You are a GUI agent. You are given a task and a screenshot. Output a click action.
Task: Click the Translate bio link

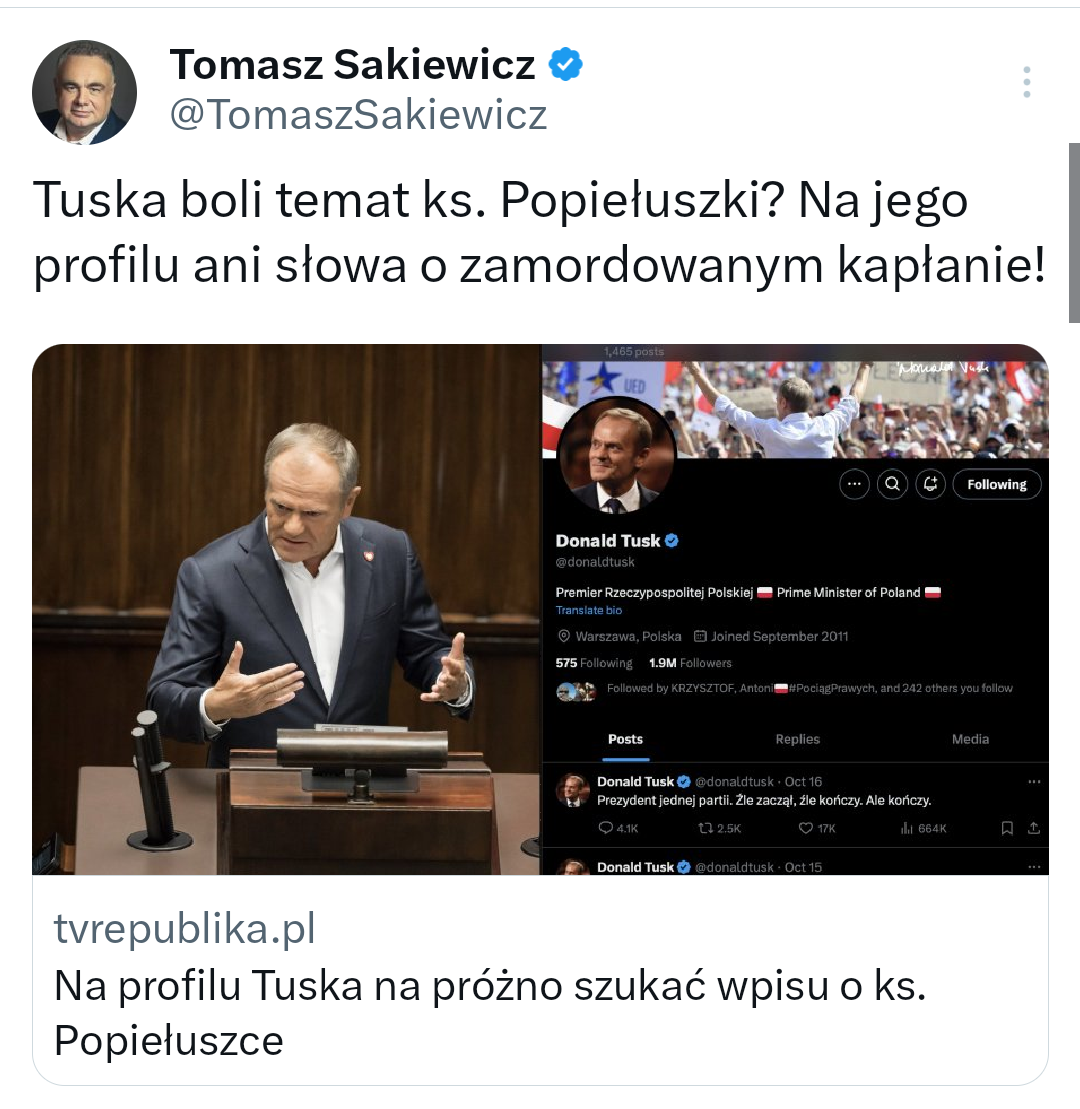589,610
